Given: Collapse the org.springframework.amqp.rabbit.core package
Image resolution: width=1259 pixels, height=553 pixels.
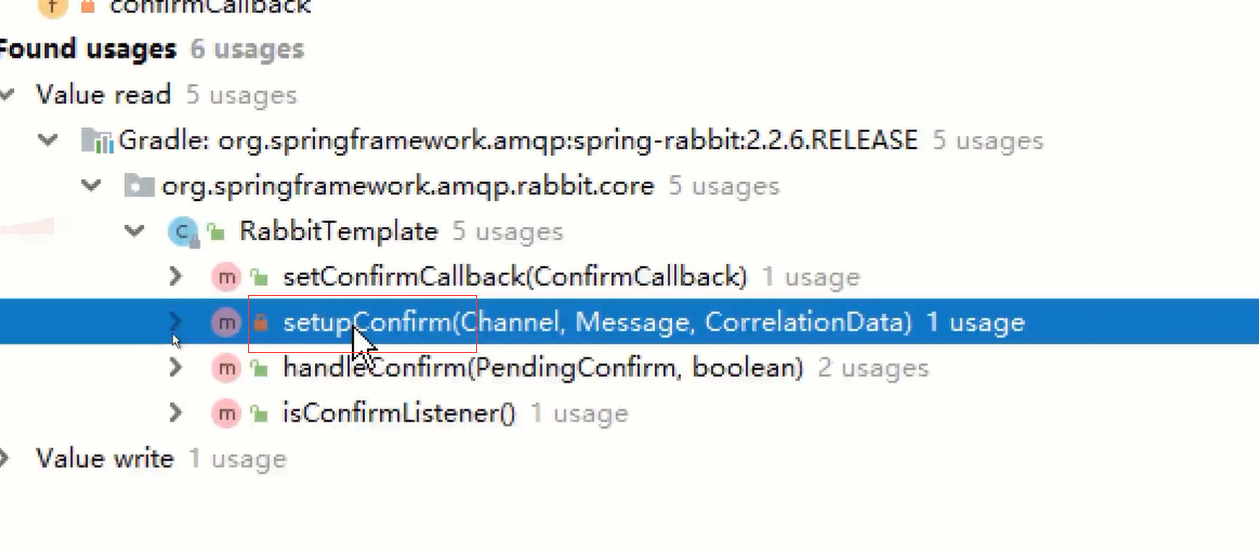Looking at the screenshot, I should [x=92, y=186].
